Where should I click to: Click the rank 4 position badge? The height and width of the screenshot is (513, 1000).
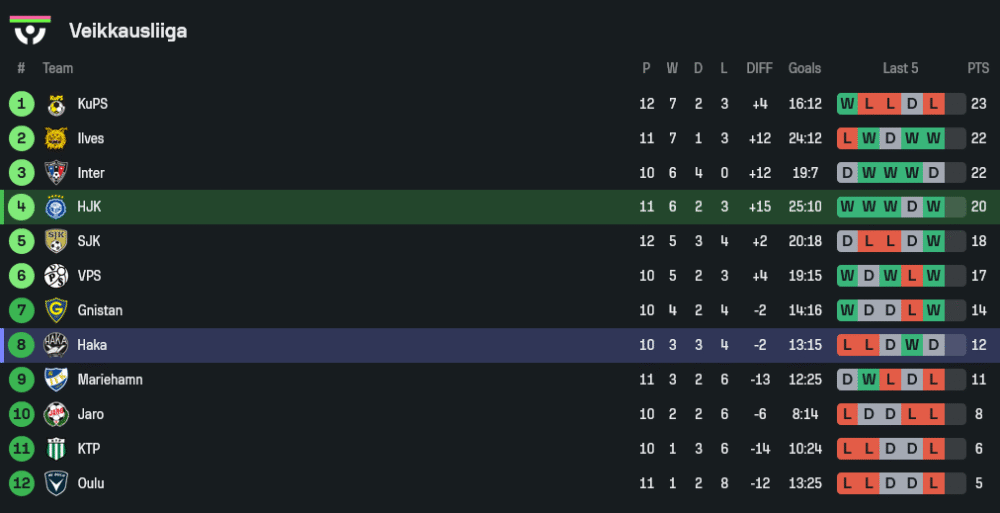[21, 207]
